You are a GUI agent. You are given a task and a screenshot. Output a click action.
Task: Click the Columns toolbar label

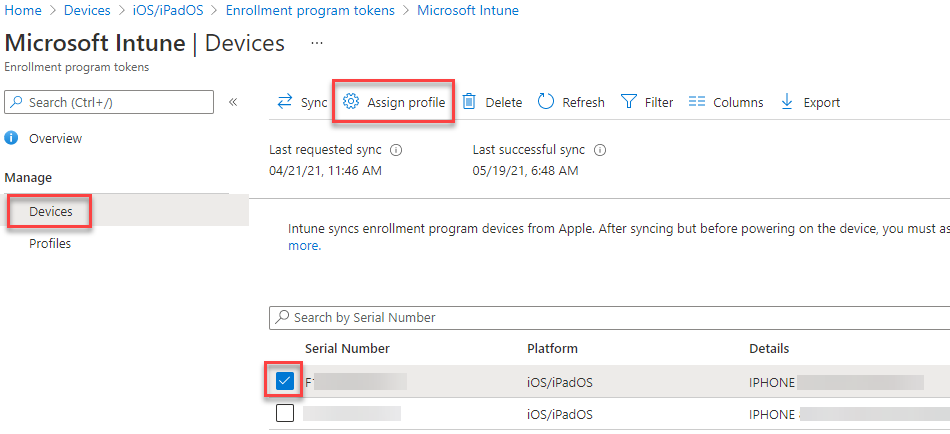tap(738, 102)
